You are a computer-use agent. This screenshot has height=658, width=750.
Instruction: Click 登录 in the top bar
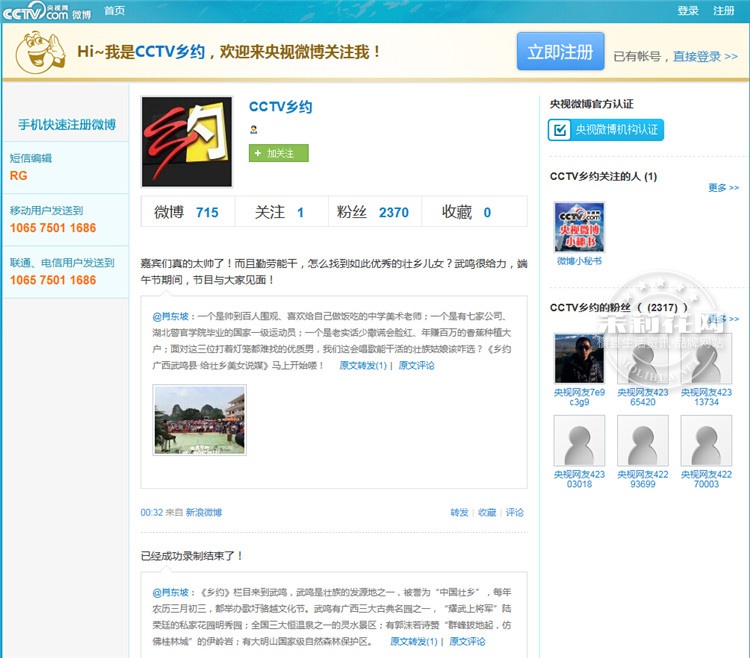(688, 11)
